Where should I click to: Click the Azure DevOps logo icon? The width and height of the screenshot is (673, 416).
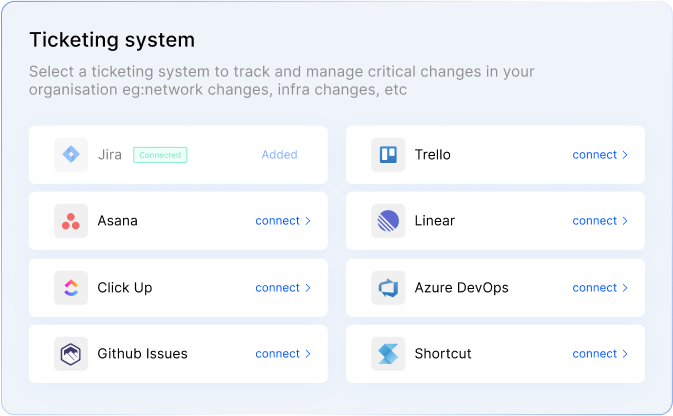click(x=388, y=288)
